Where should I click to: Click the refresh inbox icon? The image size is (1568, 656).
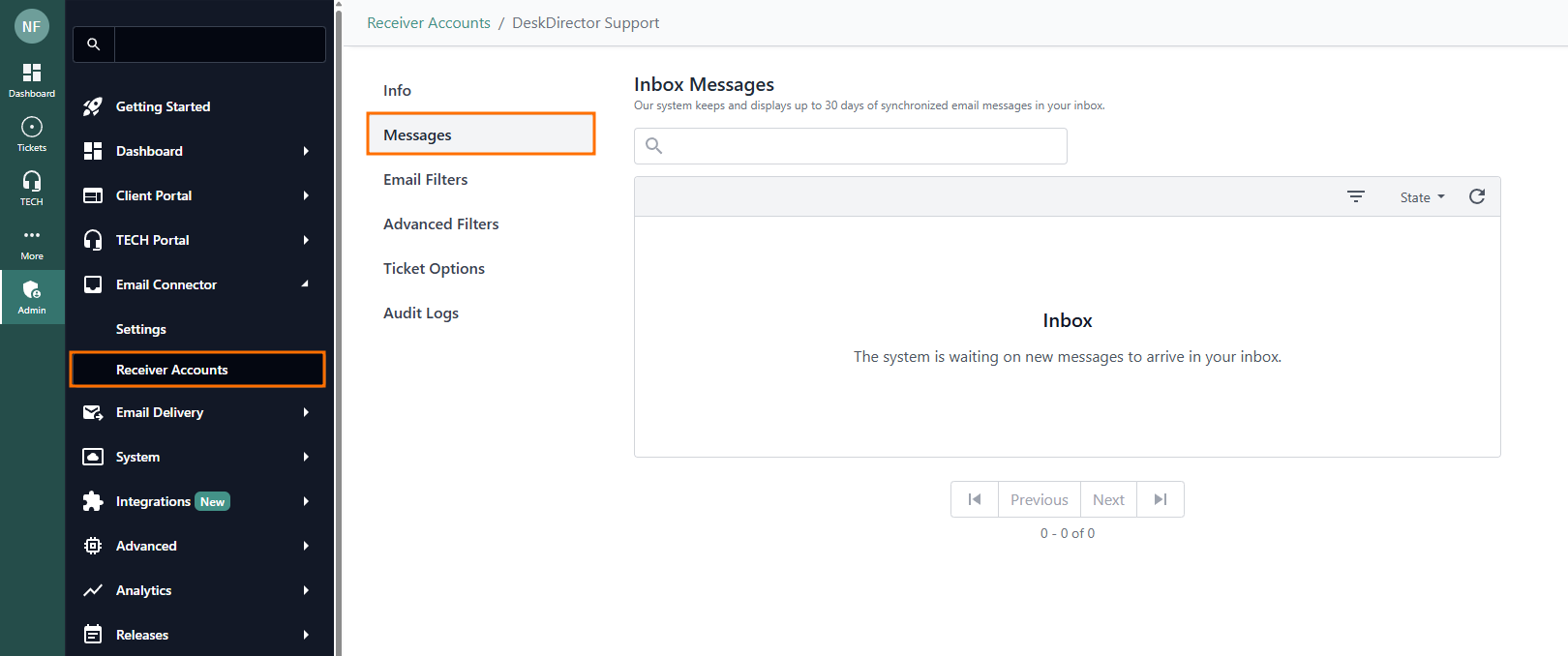(x=1477, y=196)
